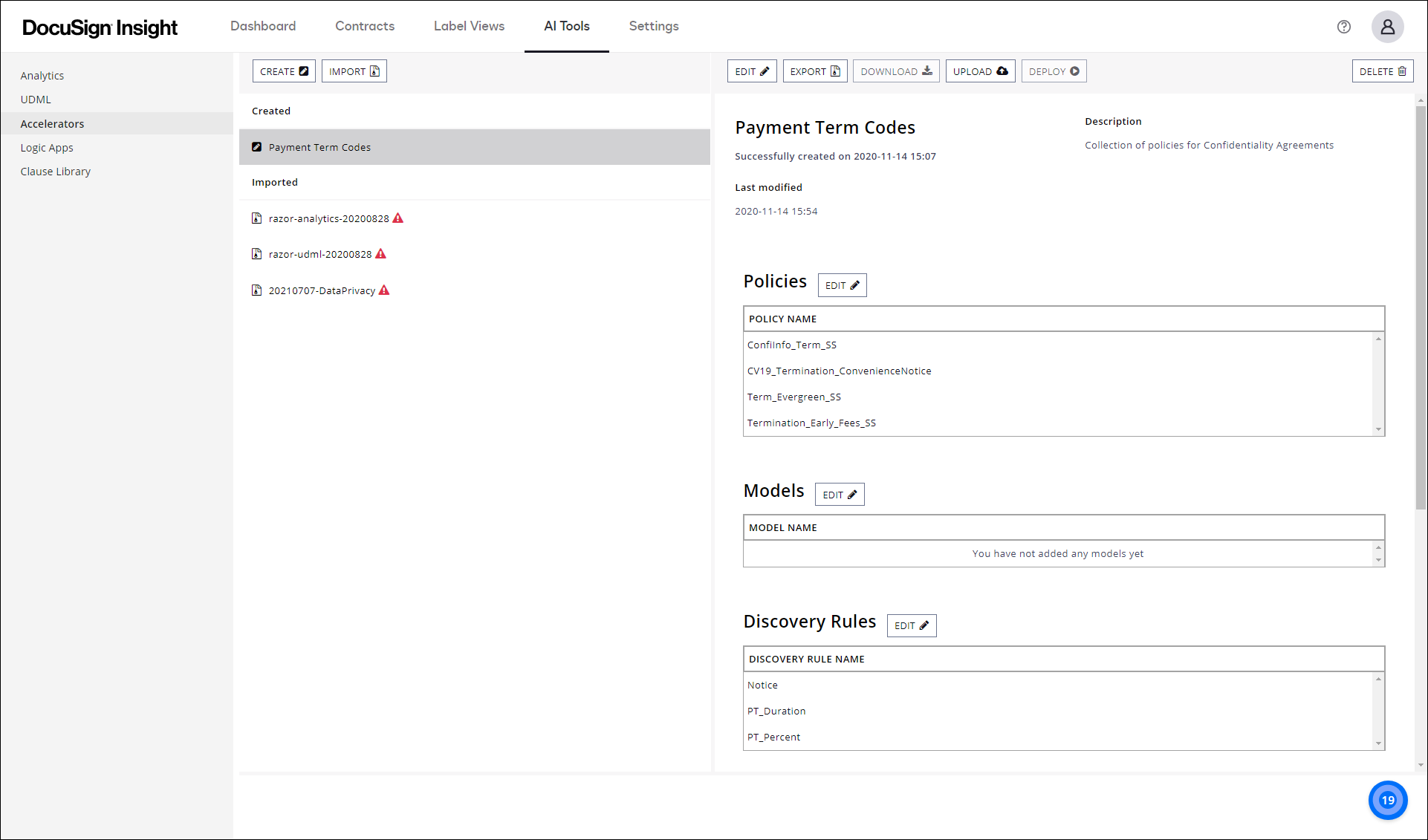Click the play icon on the Deploy button

(1075, 71)
